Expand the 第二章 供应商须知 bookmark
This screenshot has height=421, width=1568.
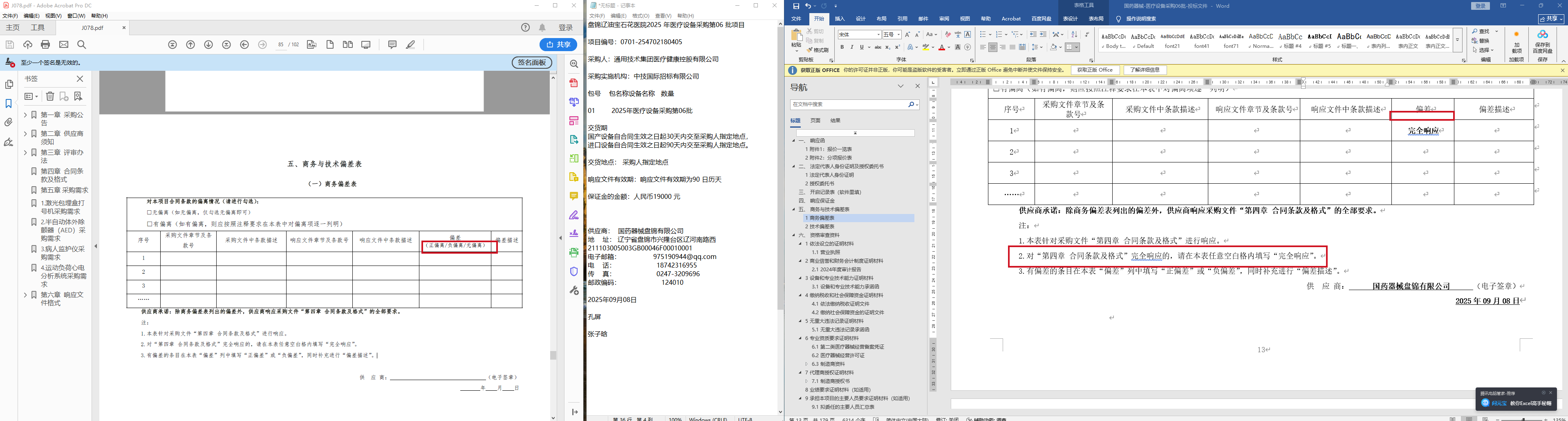(26, 133)
